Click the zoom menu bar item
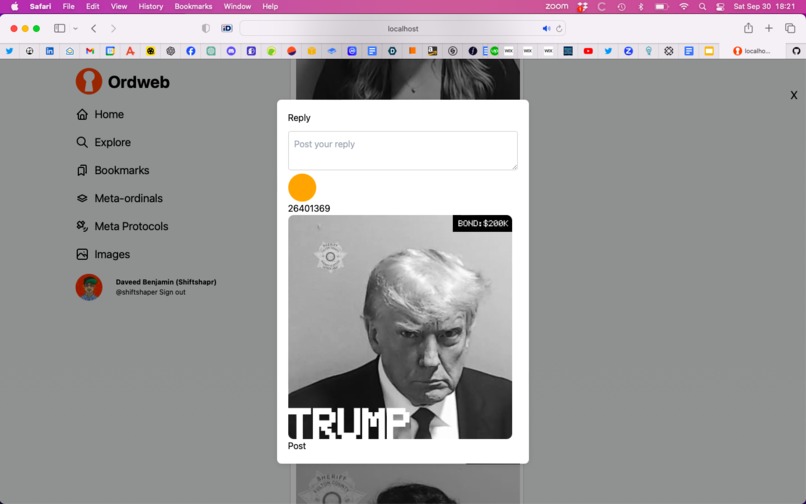 pos(557,7)
